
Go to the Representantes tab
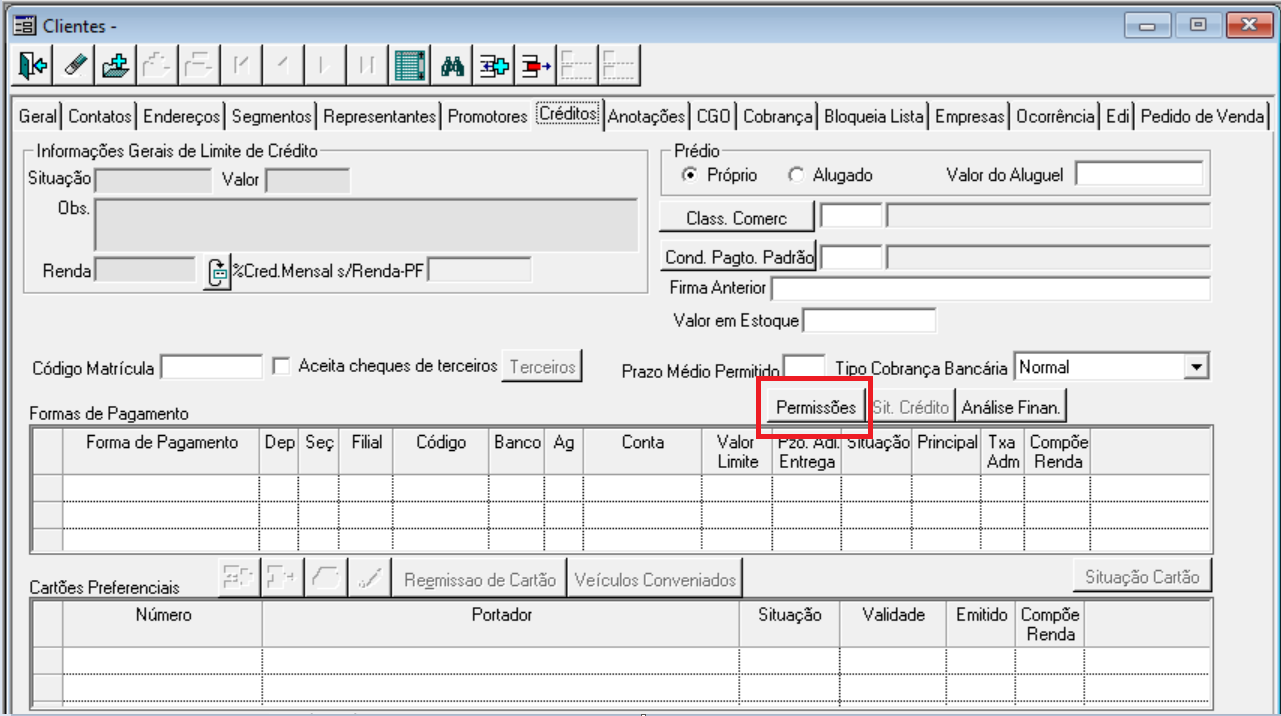tap(380, 117)
